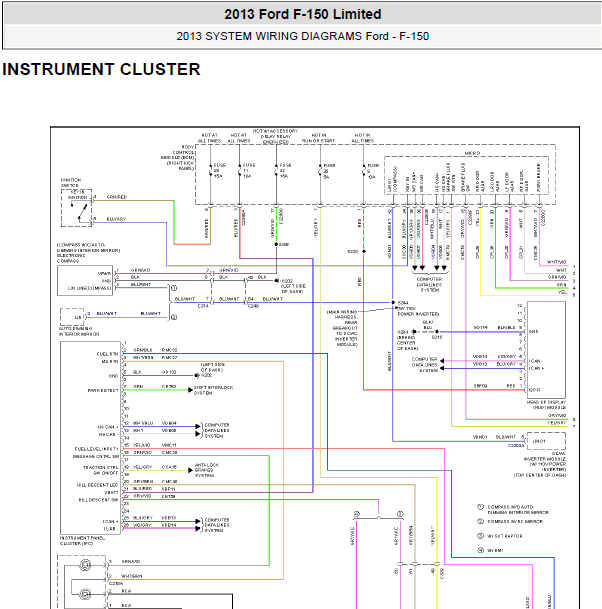
Task: Click the arrow pointing to Shift Interlock System
Action: point(190,390)
